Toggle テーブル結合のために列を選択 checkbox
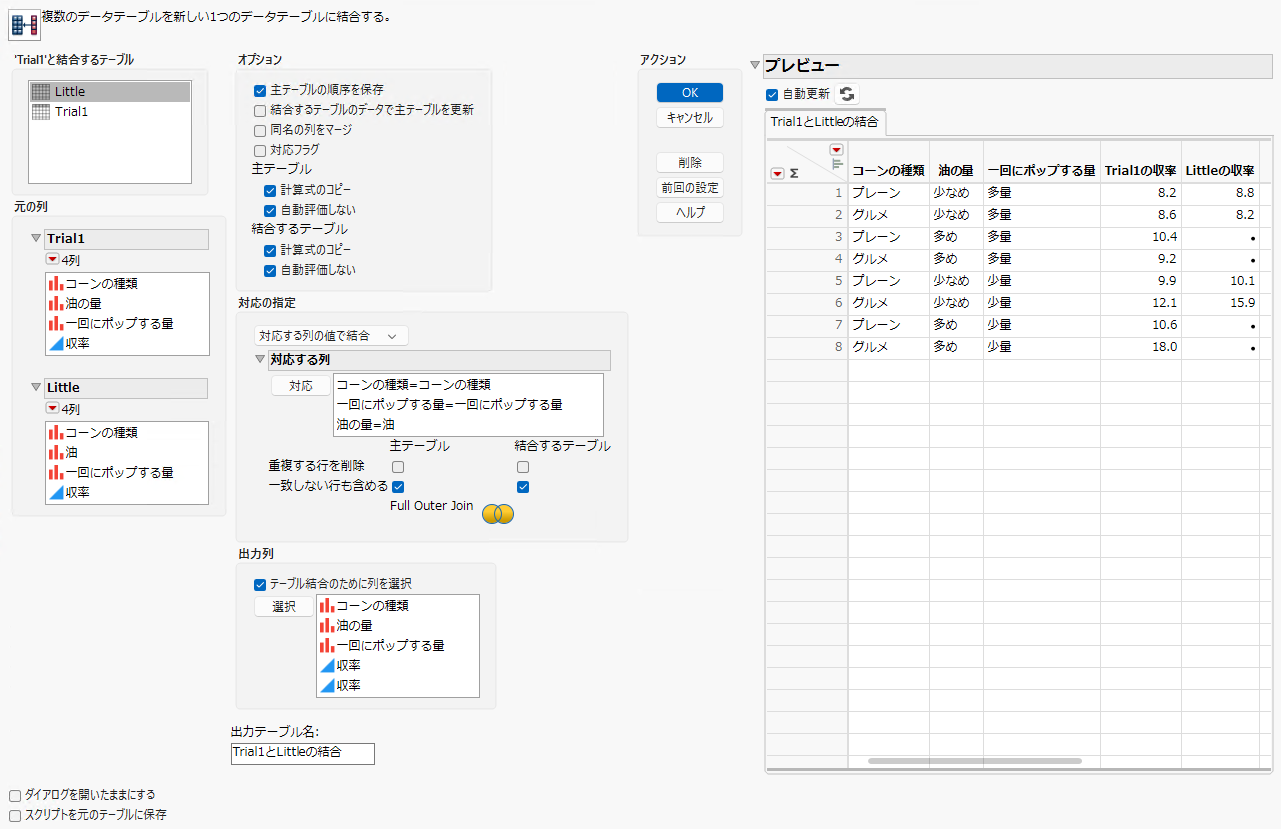The width and height of the screenshot is (1281, 829). [x=260, y=584]
